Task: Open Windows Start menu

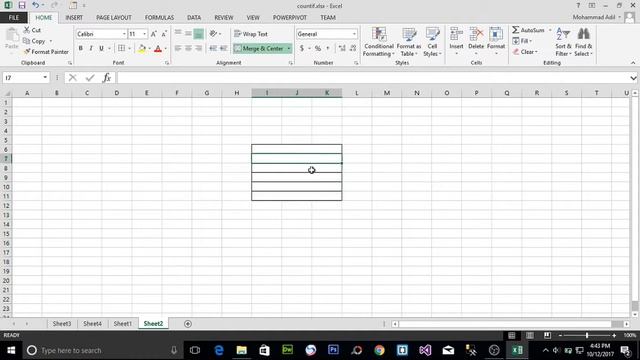Action: [11, 350]
